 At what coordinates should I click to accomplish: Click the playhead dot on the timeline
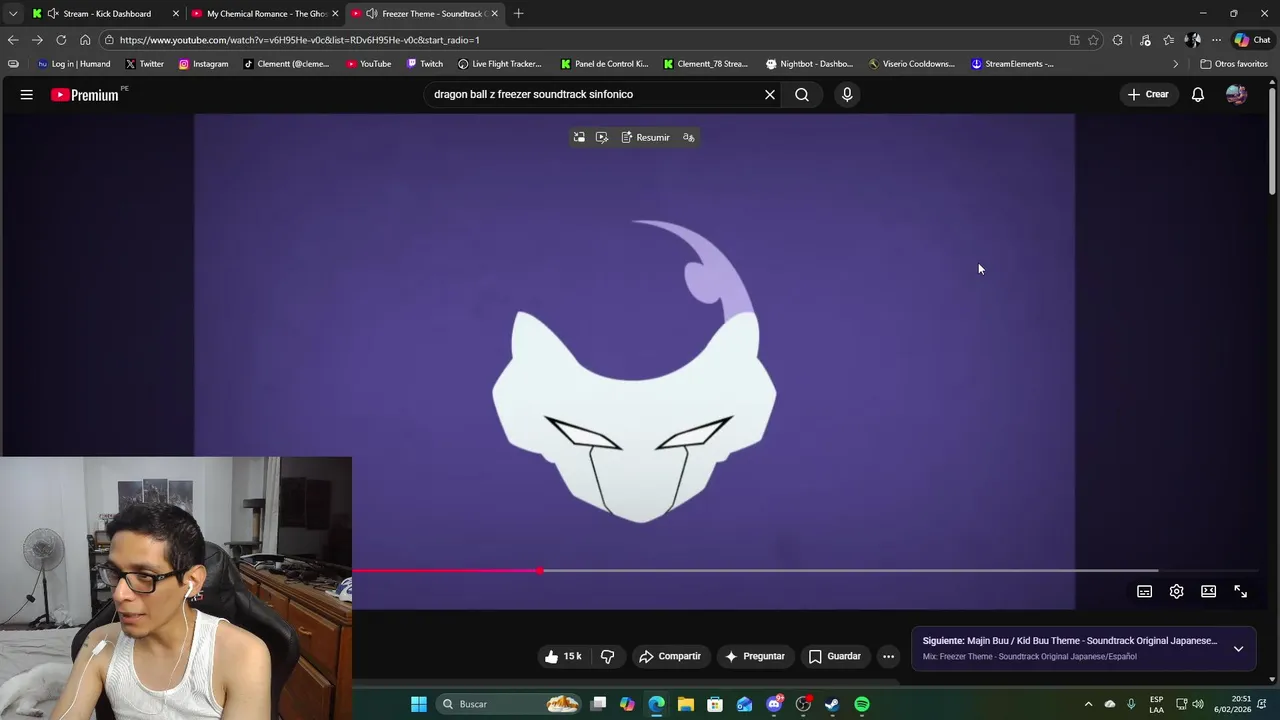click(x=540, y=571)
